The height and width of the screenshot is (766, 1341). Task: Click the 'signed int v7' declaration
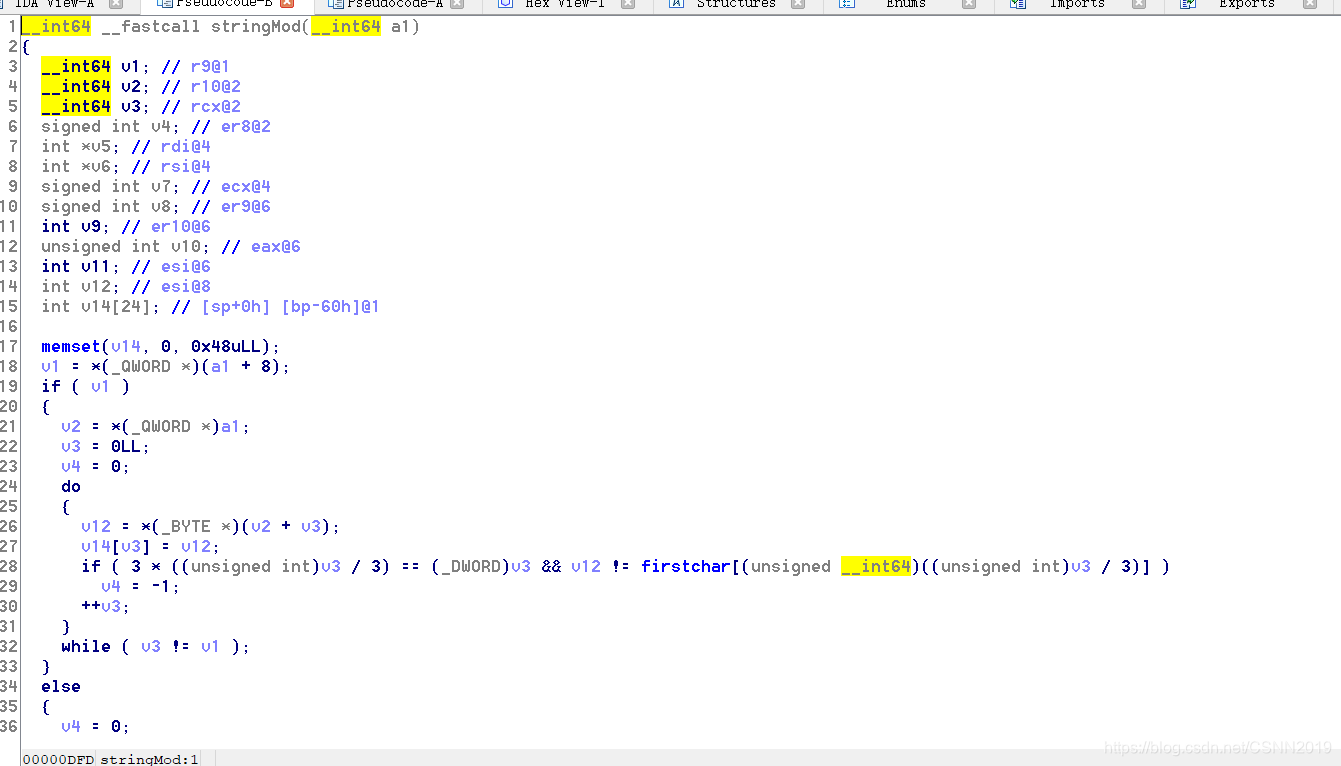106,186
